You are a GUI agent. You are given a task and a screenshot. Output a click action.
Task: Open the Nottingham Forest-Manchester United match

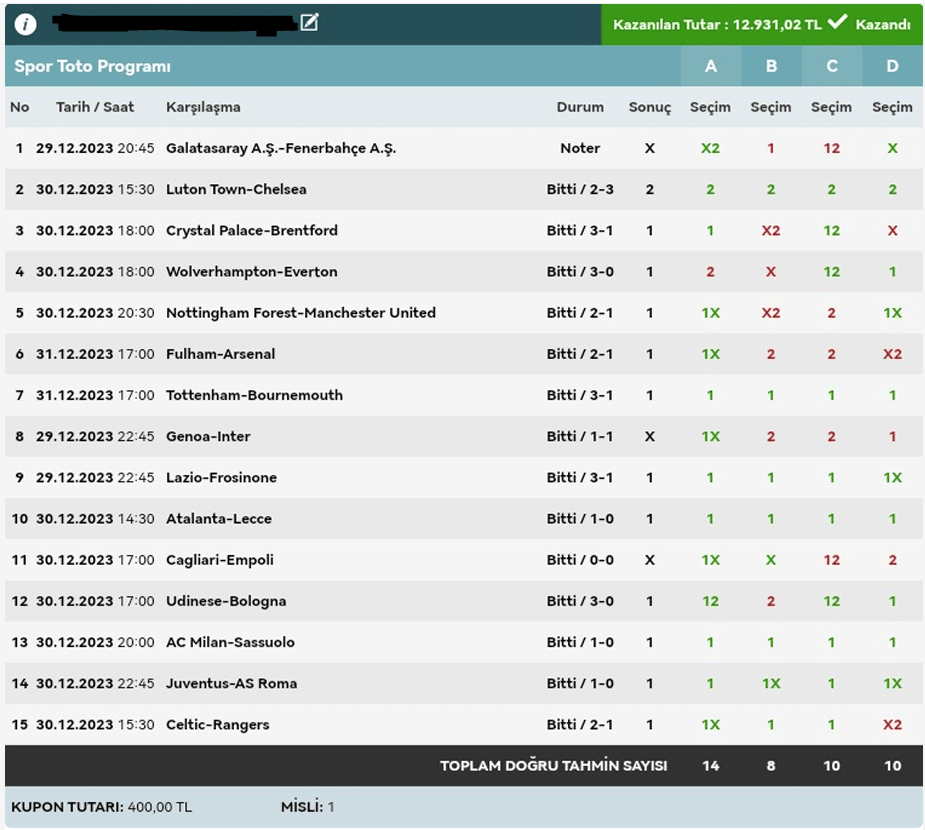(x=301, y=313)
